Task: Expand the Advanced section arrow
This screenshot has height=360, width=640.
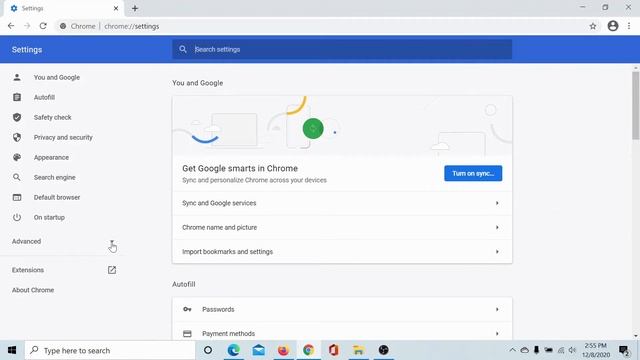Action: (112, 242)
